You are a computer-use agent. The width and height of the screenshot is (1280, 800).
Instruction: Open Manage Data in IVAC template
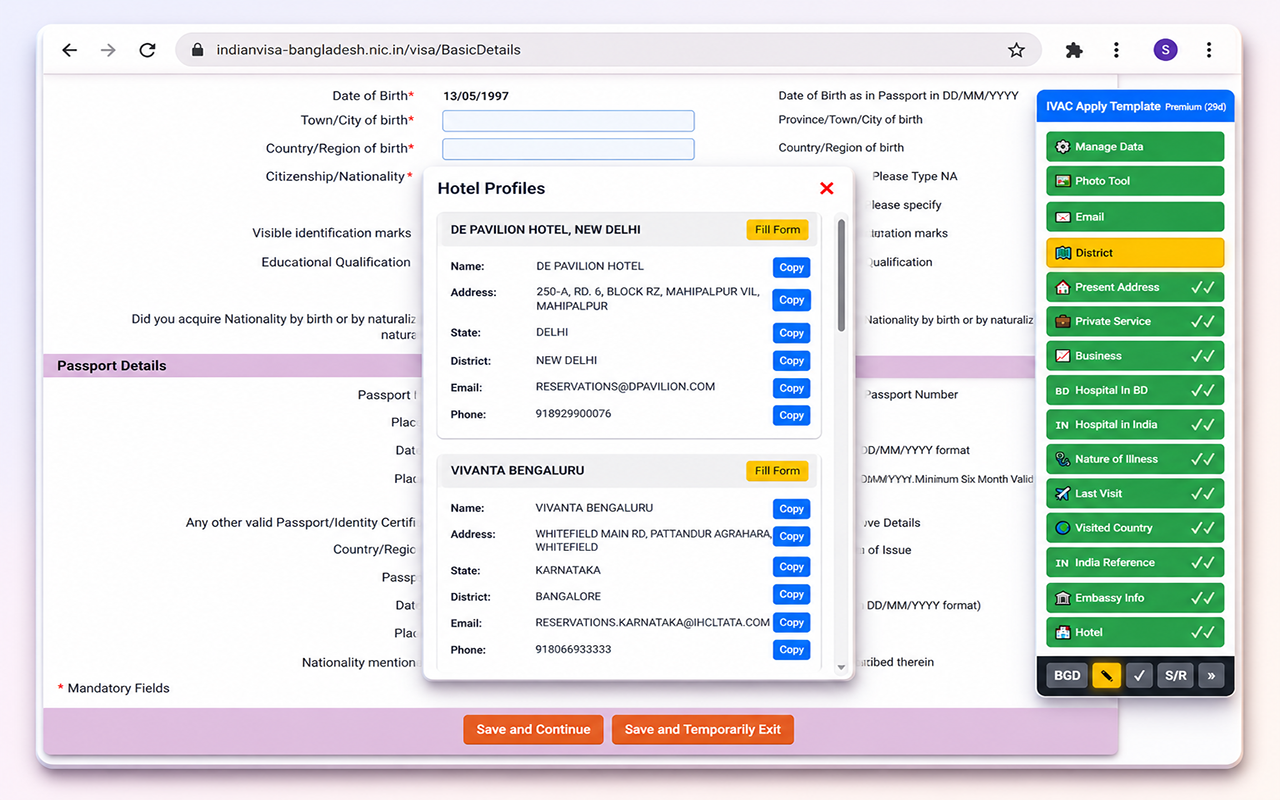(x=1135, y=146)
